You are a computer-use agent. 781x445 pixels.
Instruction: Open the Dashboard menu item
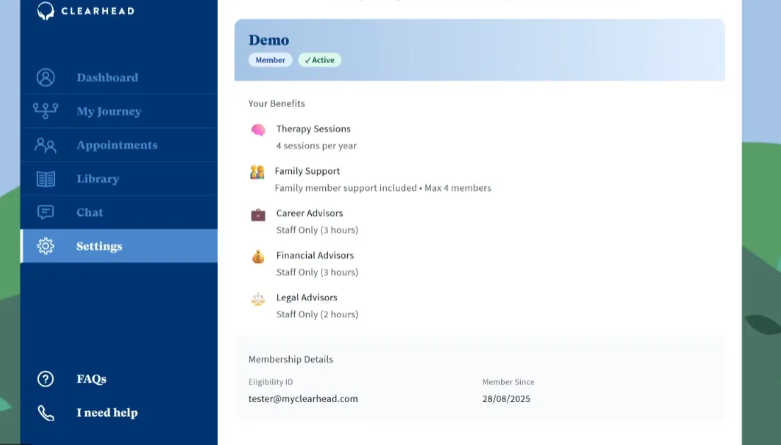pyautogui.click(x=119, y=77)
